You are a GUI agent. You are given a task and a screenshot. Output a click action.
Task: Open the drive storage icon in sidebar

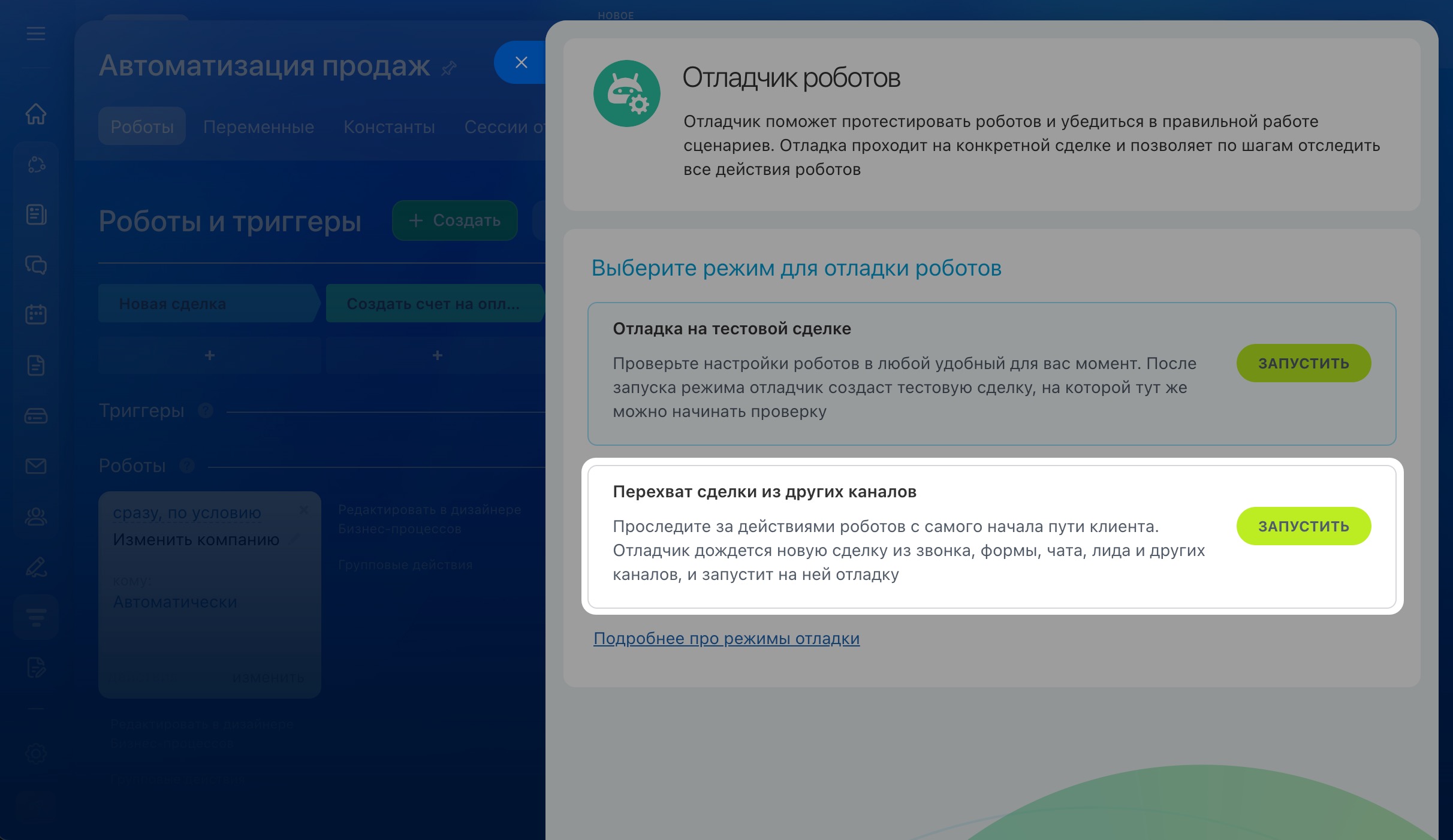click(x=36, y=415)
